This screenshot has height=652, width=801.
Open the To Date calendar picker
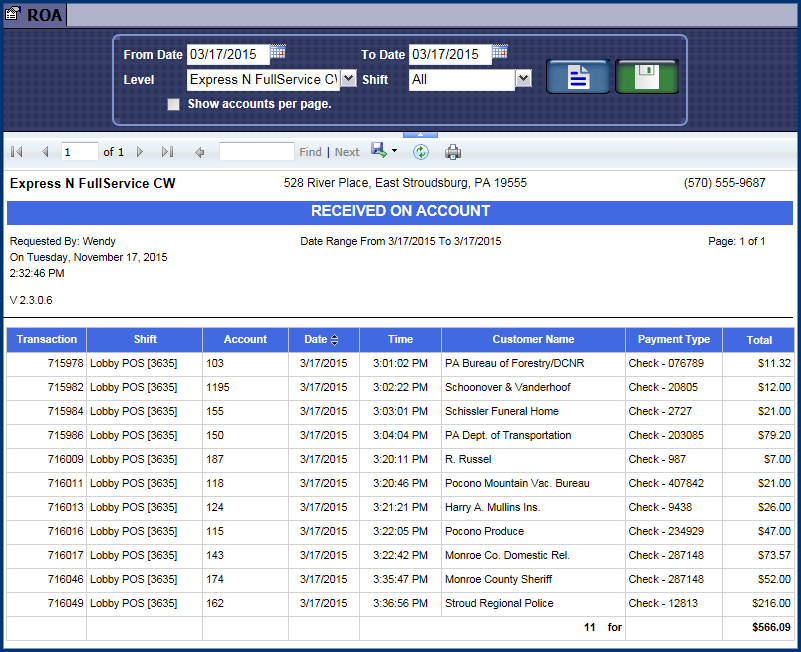pos(499,52)
